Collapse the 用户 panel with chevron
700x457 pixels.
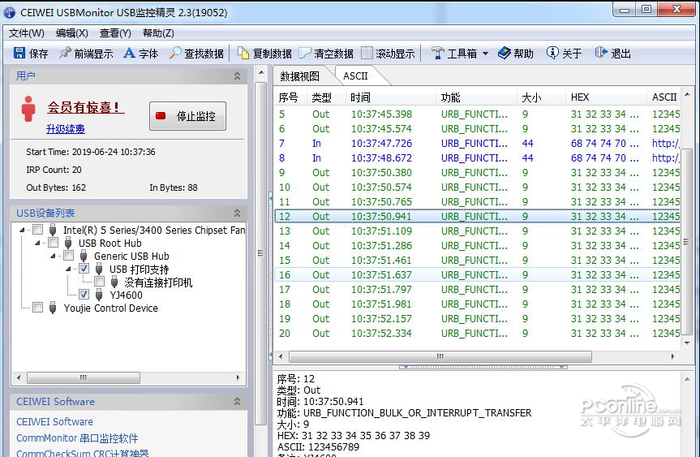(x=237, y=76)
